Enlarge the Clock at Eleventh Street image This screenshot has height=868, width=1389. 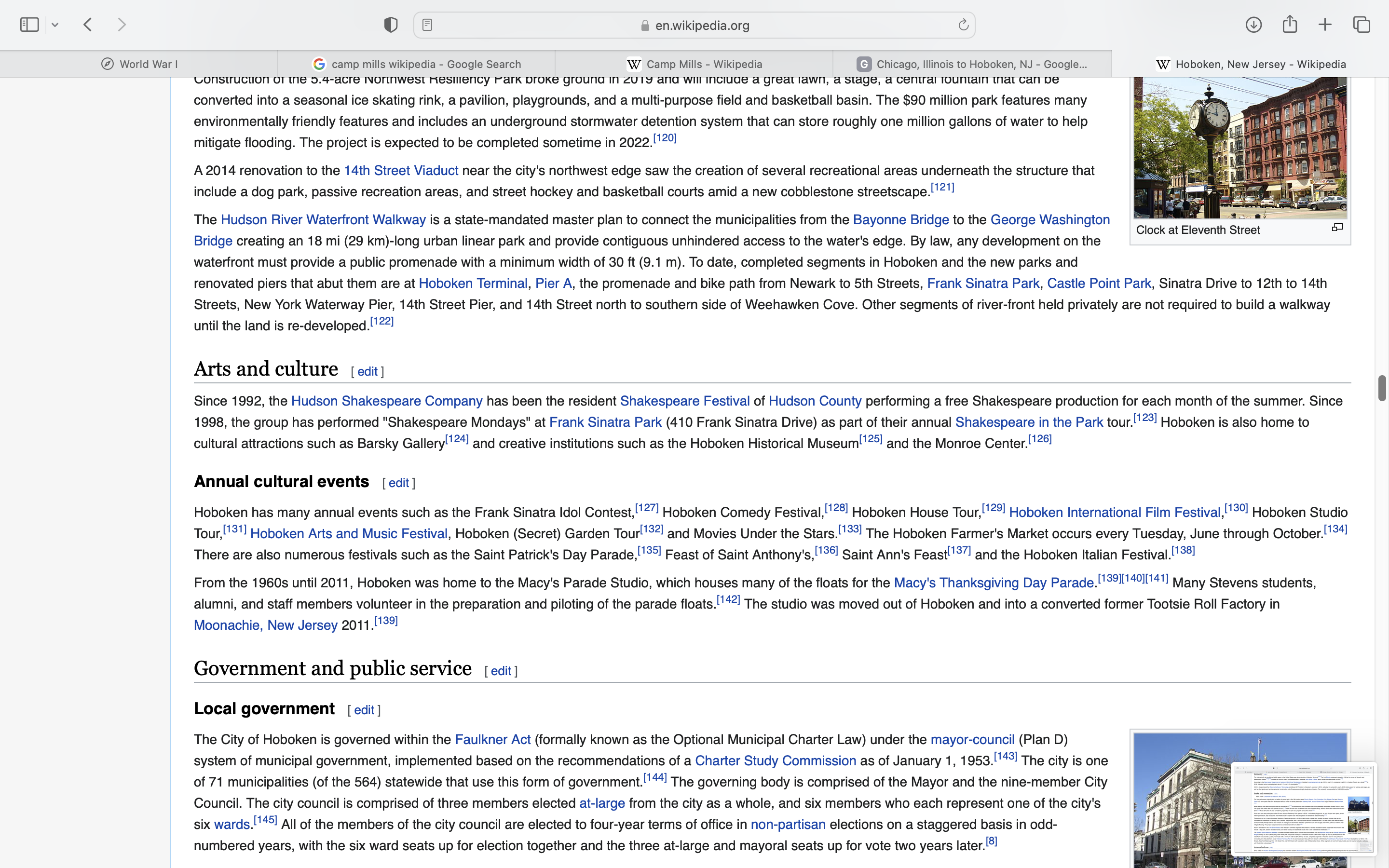point(1337,228)
